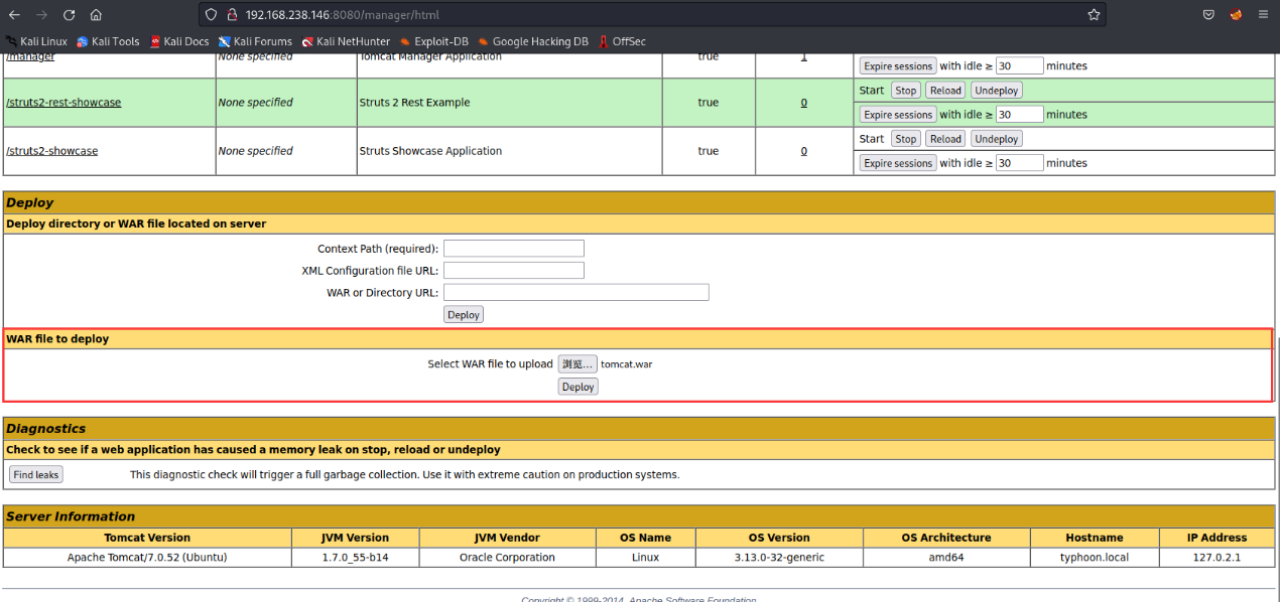Click idle minutes field for struts2-rest-showcase

1020,115
